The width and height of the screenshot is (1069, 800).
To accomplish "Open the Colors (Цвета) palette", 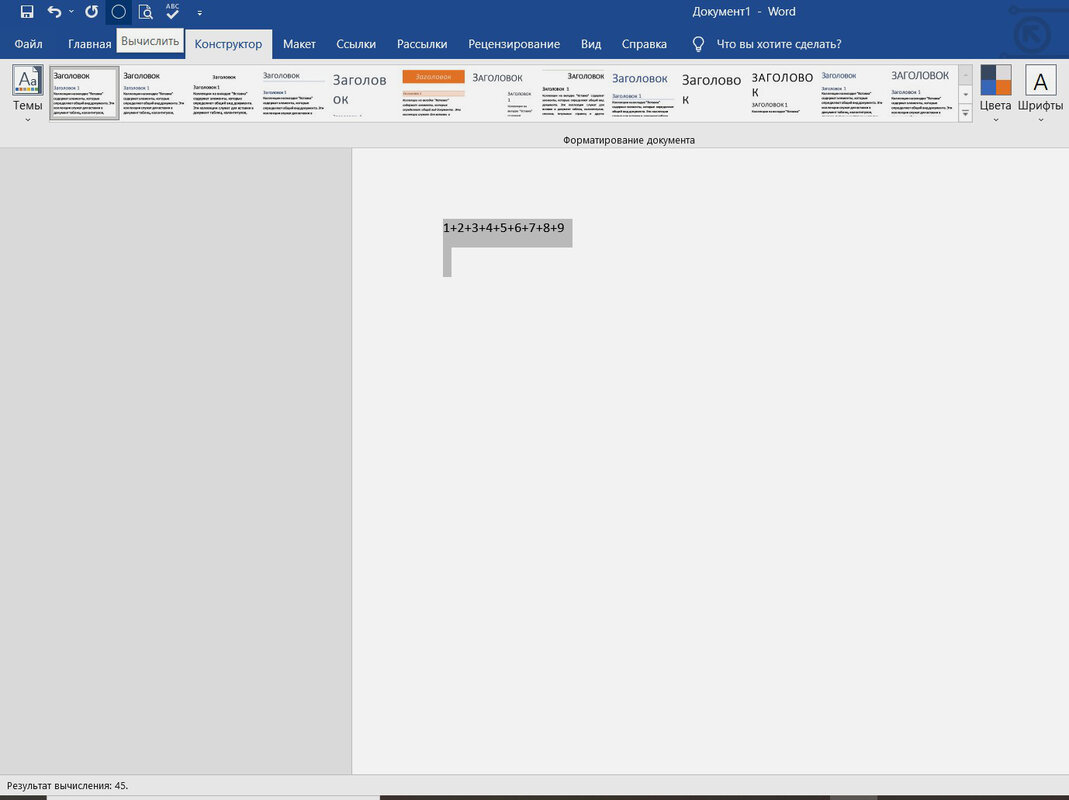I will coord(995,92).
